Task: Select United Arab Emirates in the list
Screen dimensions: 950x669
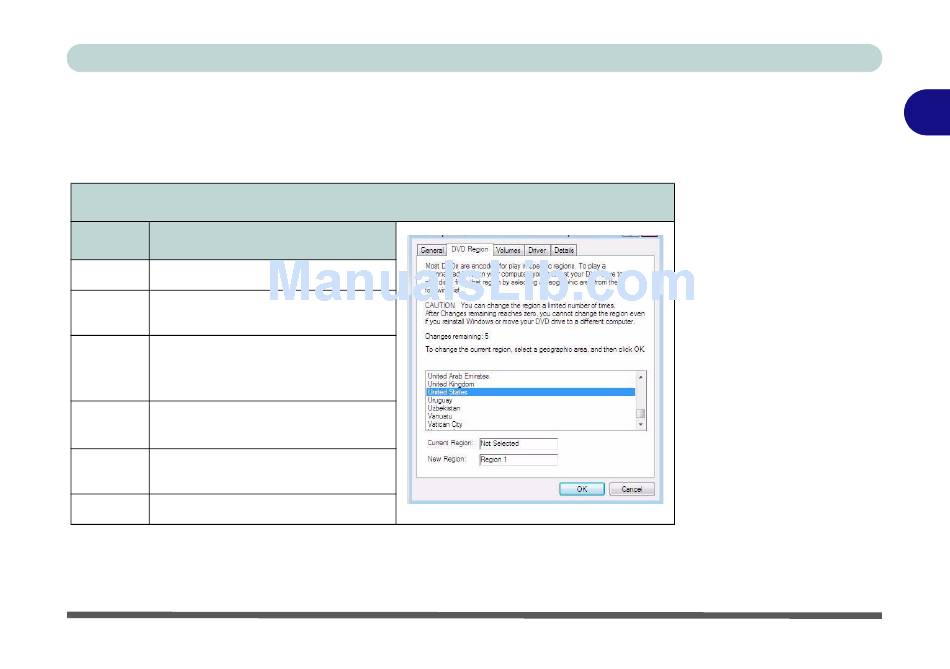Action: coord(458,376)
